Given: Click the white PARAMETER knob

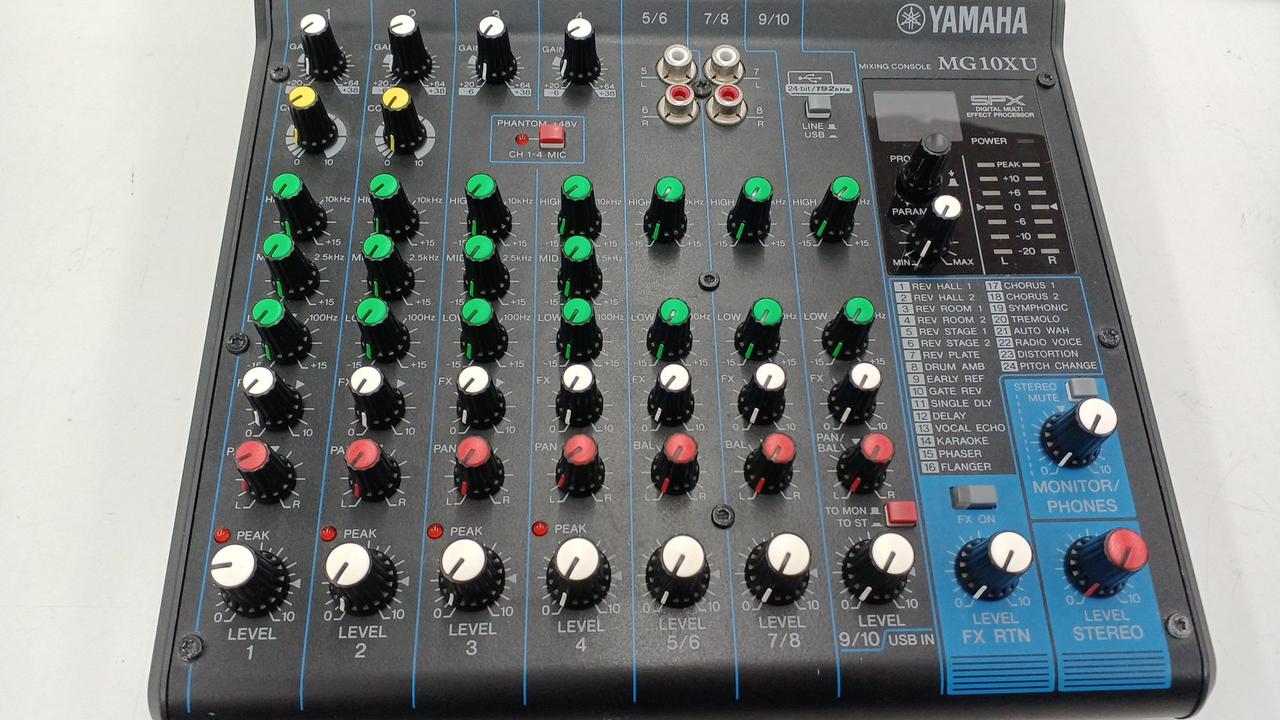Looking at the screenshot, I should (x=937, y=229).
